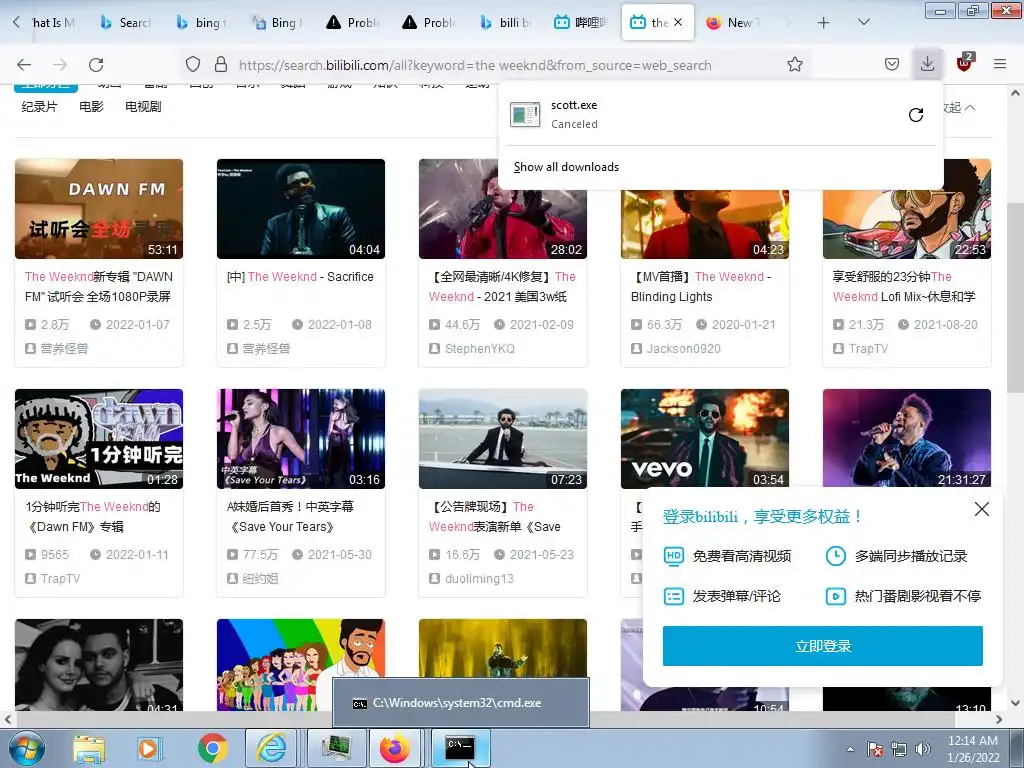Show hidden tray icons arrow
This screenshot has height=768, width=1024.
pyautogui.click(x=850, y=749)
